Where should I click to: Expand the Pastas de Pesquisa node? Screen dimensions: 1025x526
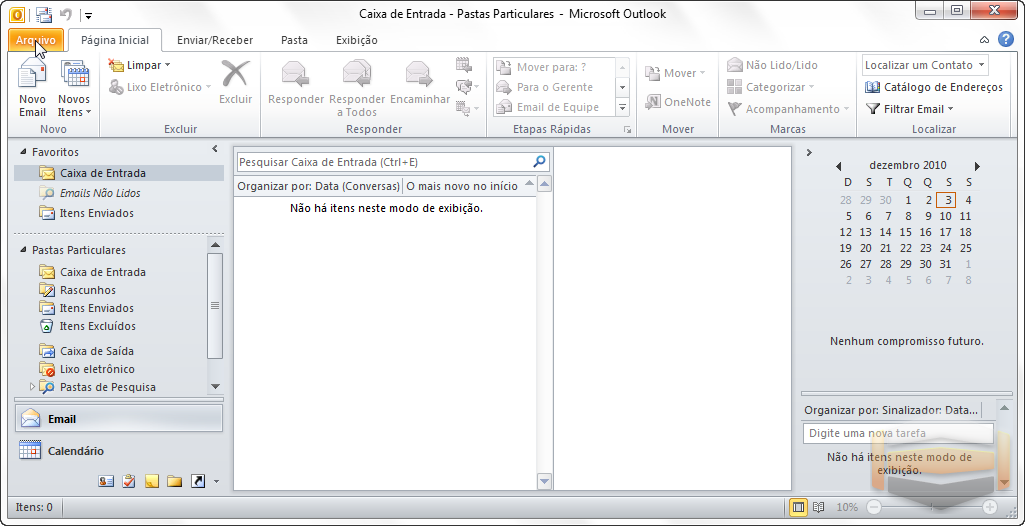click(33, 387)
